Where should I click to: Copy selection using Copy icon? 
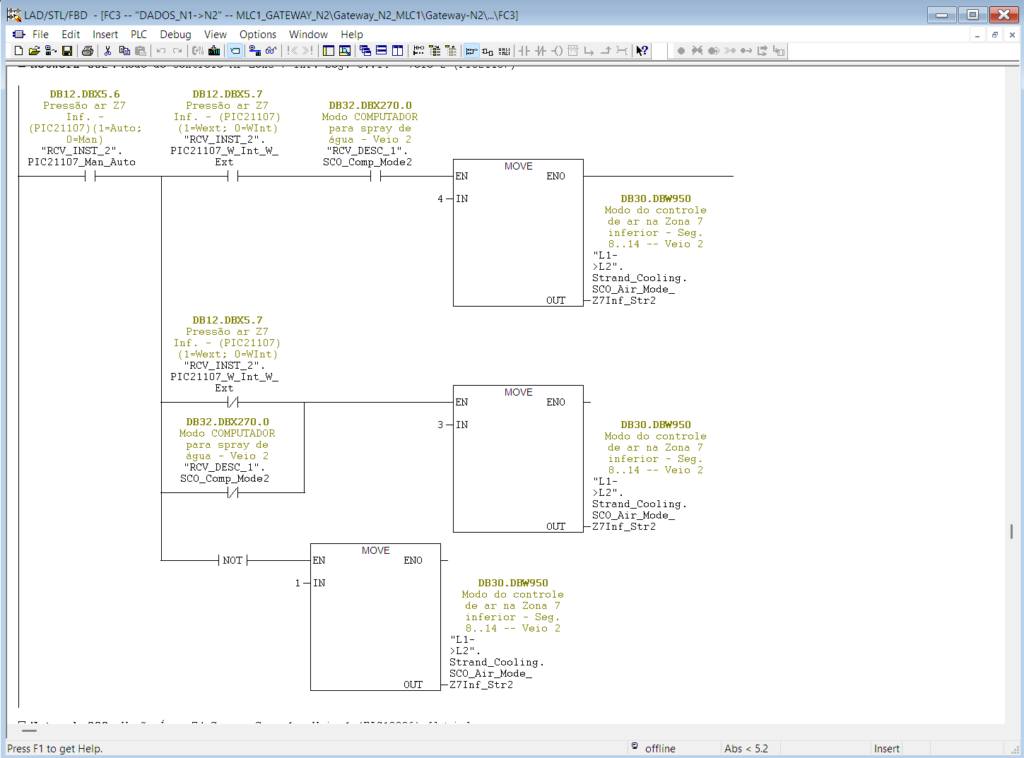pyautogui.click(x=124, y=51)
